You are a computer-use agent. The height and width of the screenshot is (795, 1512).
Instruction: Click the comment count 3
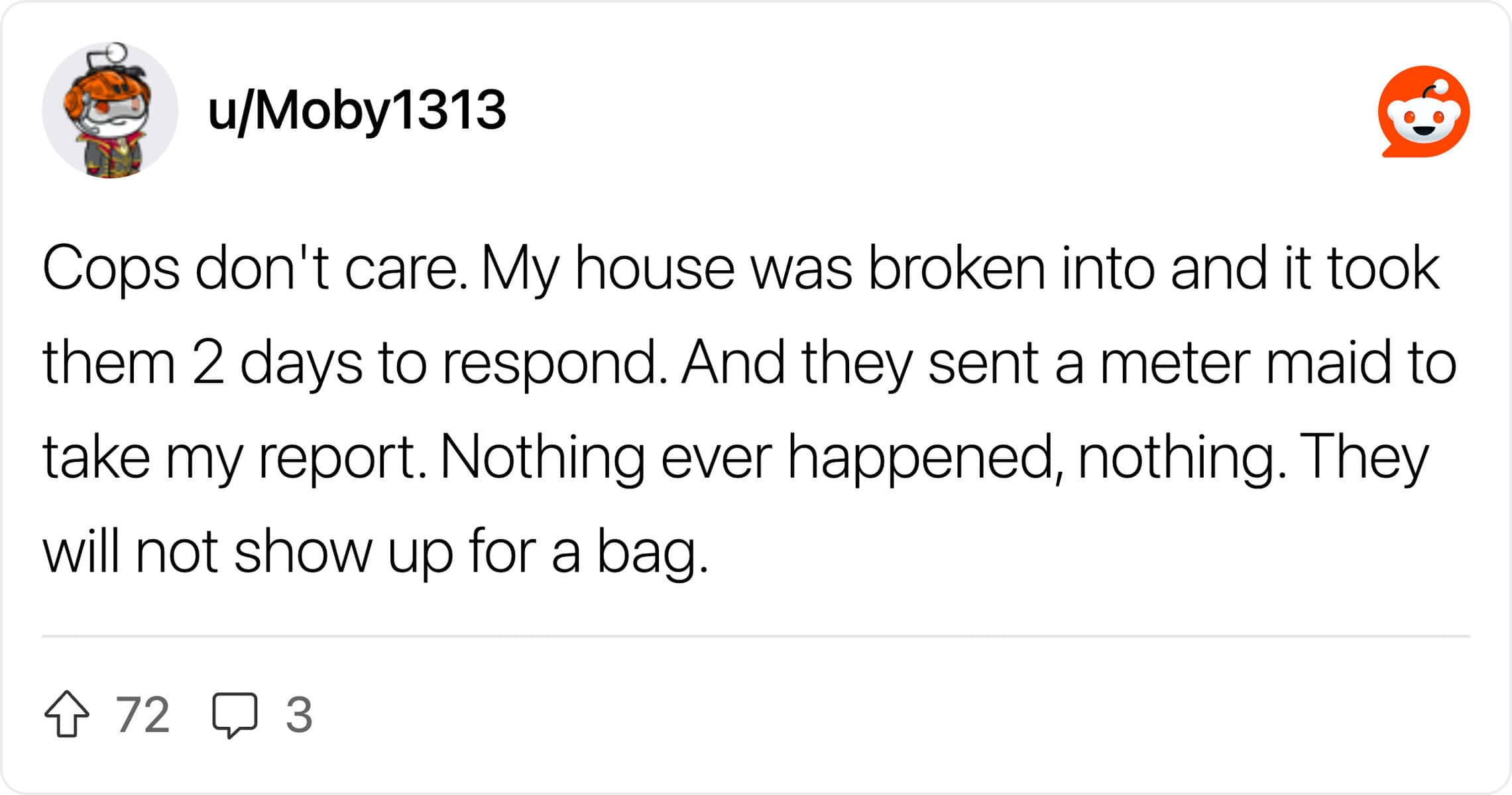coord(299,715)
